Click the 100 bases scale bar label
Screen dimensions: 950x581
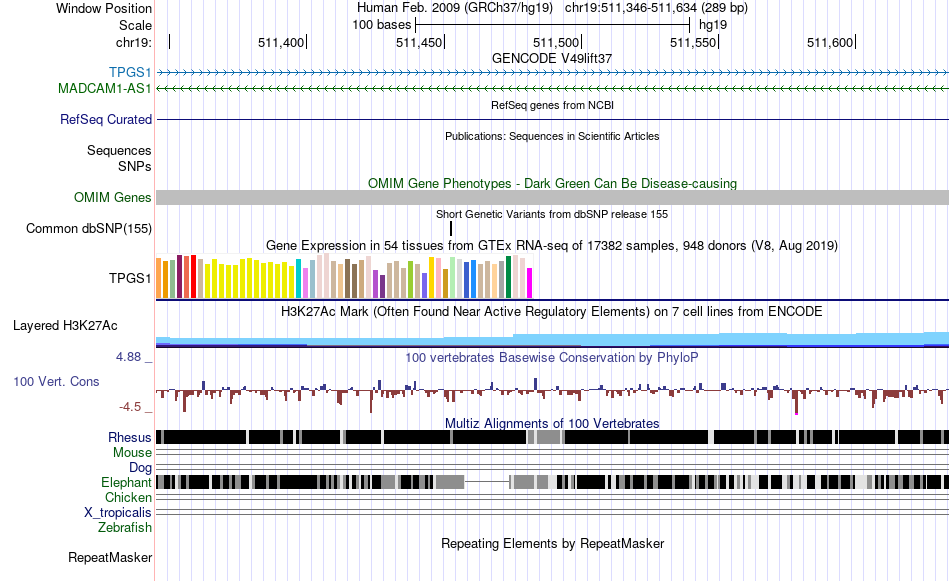click(x=382, y=25)
